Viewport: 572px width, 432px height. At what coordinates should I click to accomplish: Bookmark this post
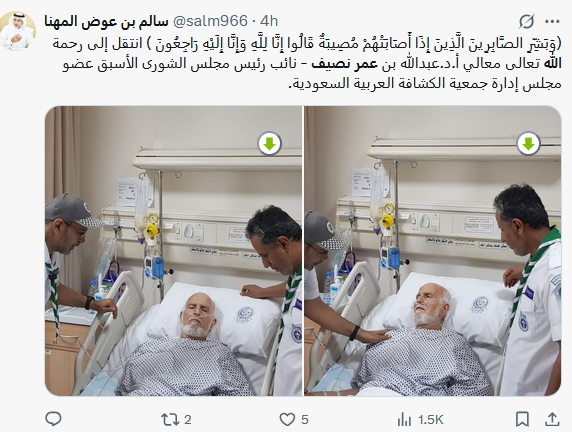pos(522,419)
